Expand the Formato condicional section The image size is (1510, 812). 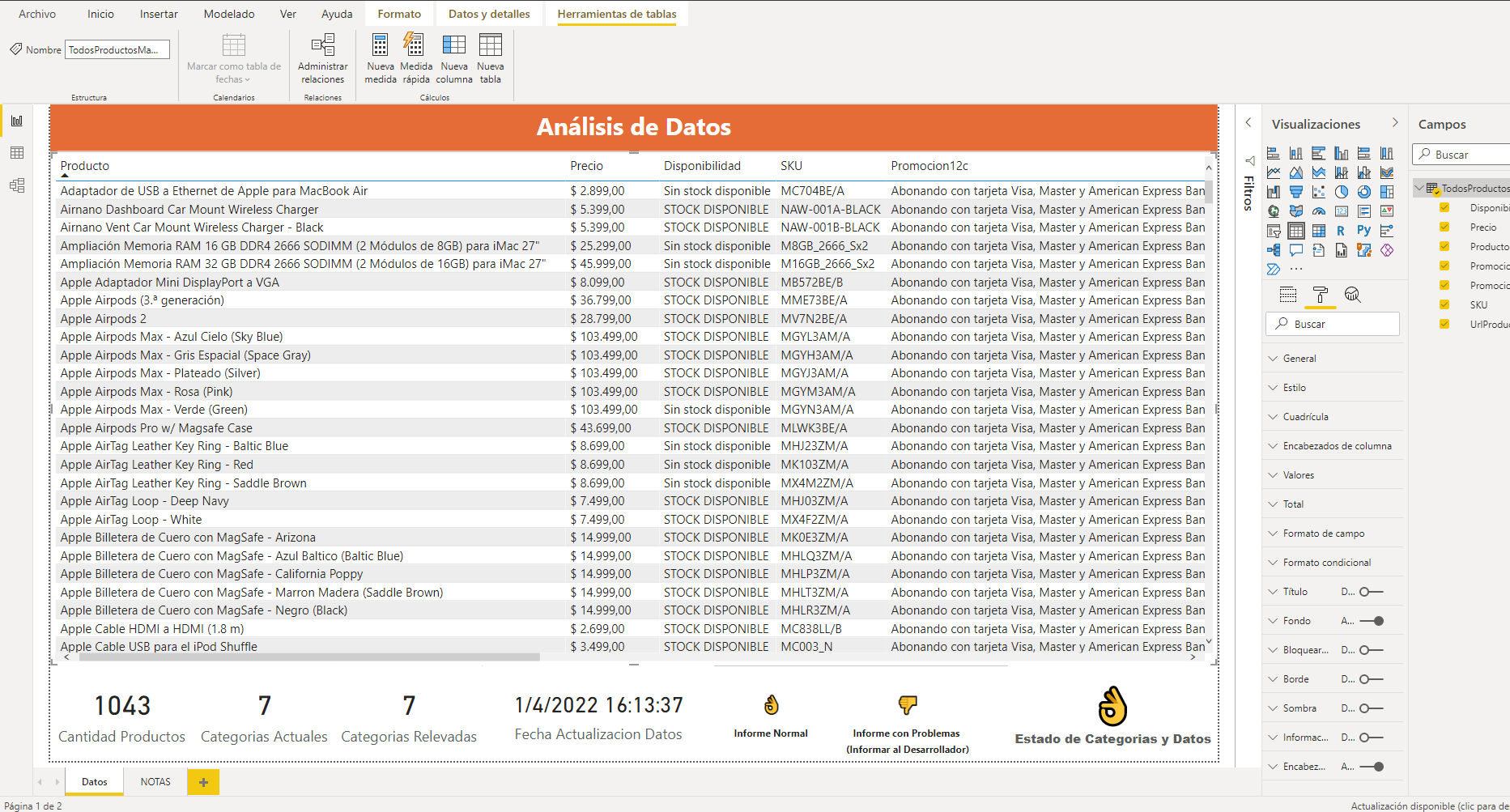[x=1326, y=563]
